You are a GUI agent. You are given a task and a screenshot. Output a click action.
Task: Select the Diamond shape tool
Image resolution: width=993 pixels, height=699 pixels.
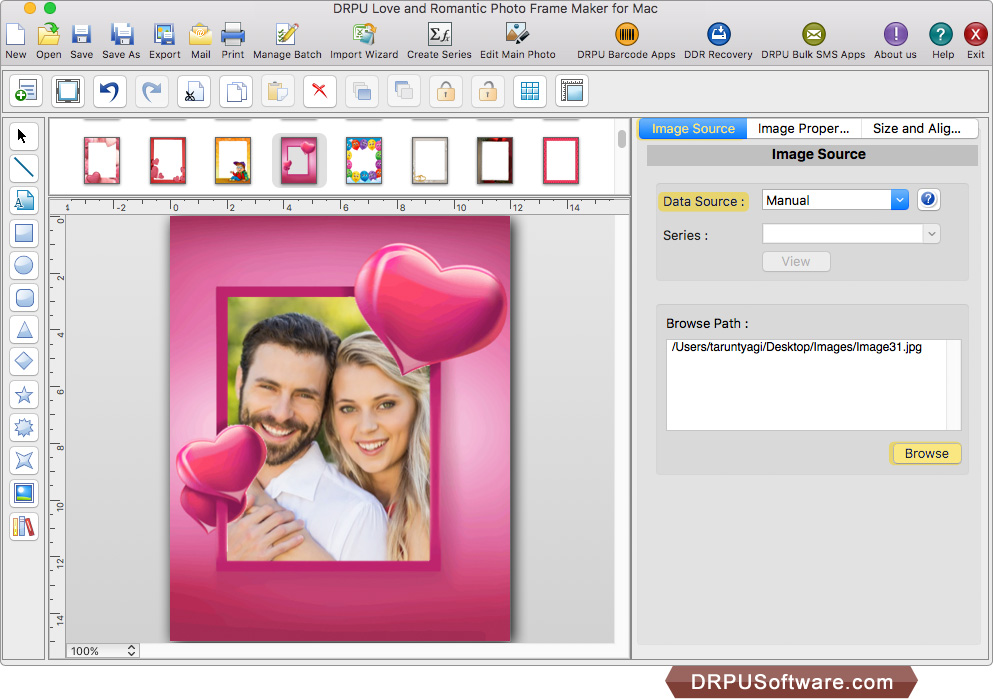pyautogui.click(x=23, y=362)
